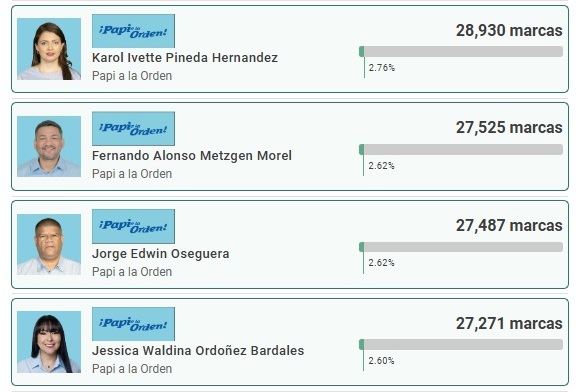This screenshot has width=580, height=392.
Task: Select the name Fernando Alonso Metzgen Morel
Action: click(192, 156)
